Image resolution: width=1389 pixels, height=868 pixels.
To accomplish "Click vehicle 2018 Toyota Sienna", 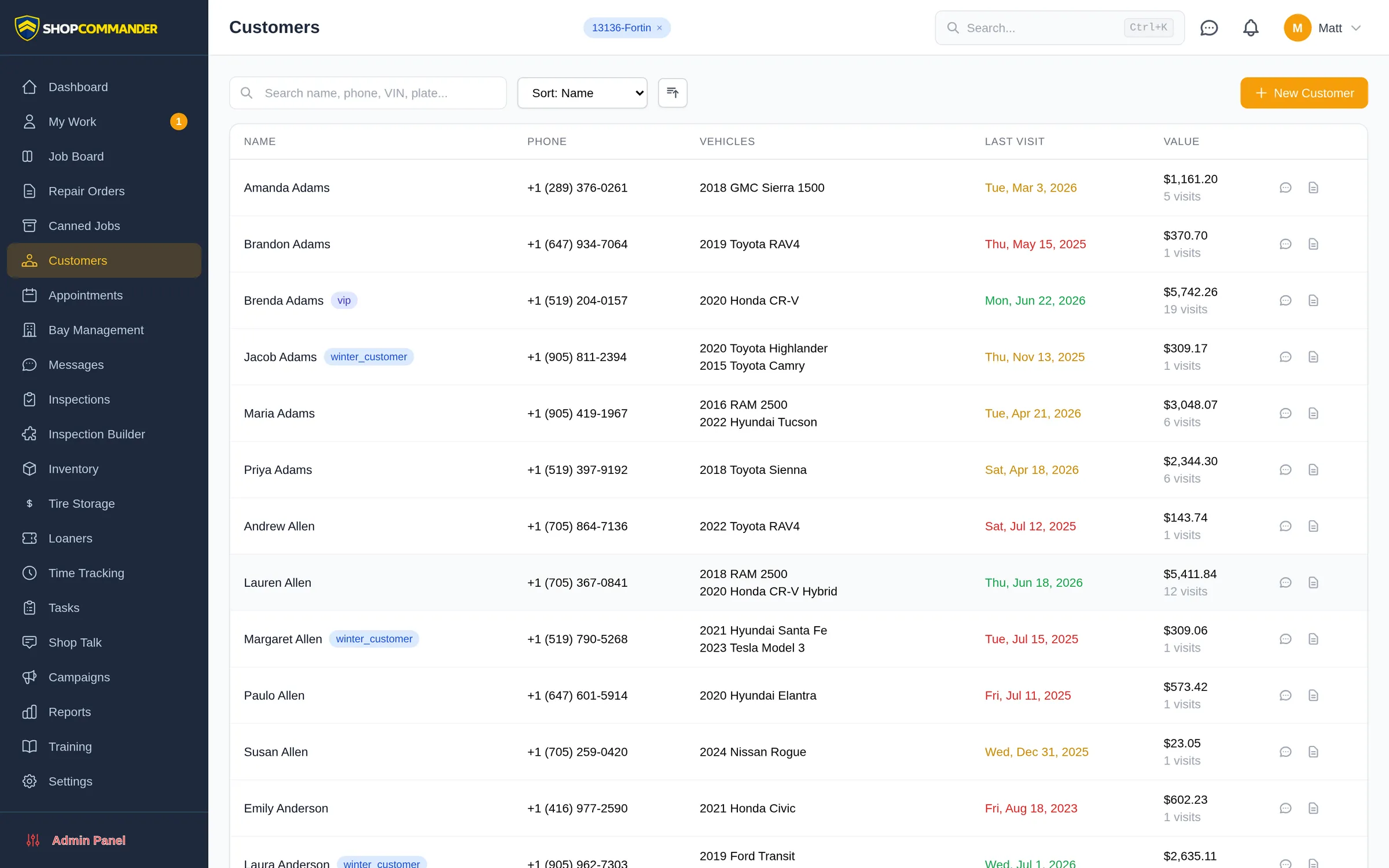I will click(x=753, y=470).
